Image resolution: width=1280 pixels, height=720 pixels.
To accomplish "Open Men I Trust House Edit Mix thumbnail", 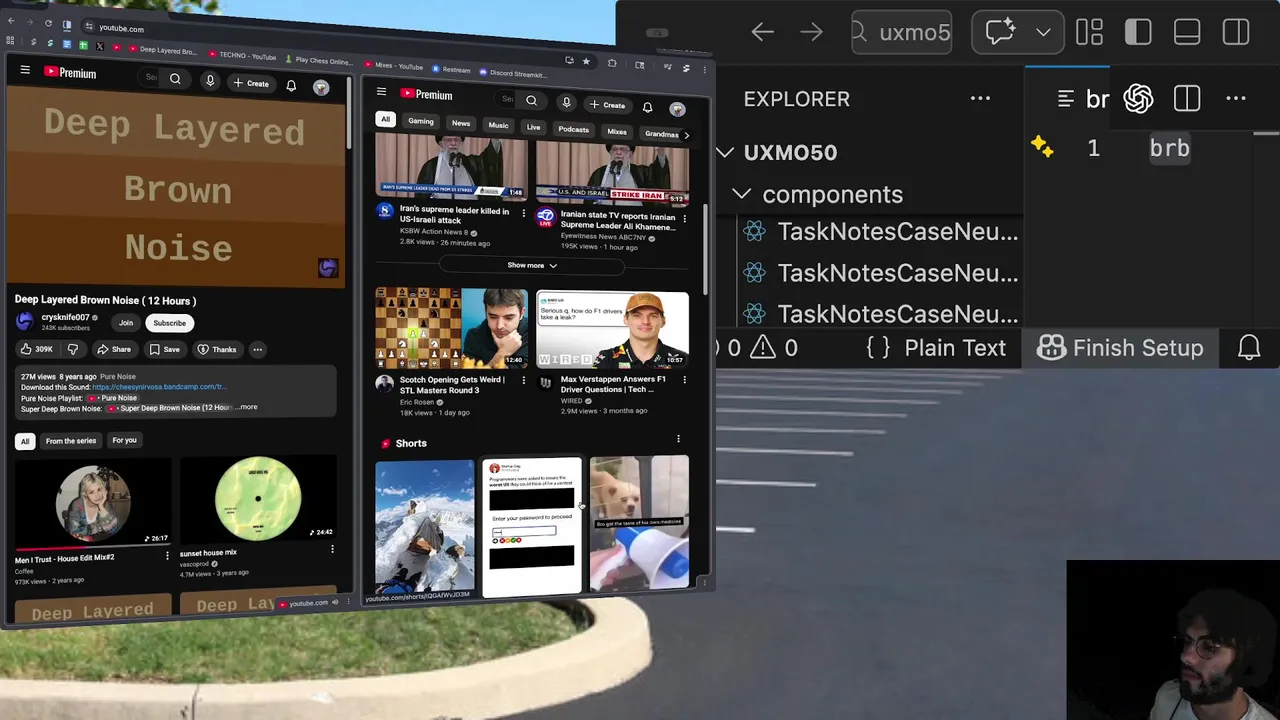I will [92, 503].
